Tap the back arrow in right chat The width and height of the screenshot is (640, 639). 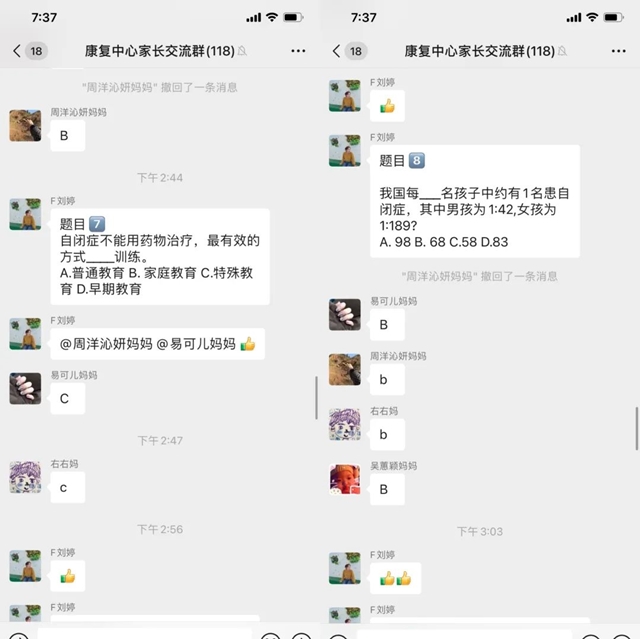pyautogui.click(x=336, y=51)
